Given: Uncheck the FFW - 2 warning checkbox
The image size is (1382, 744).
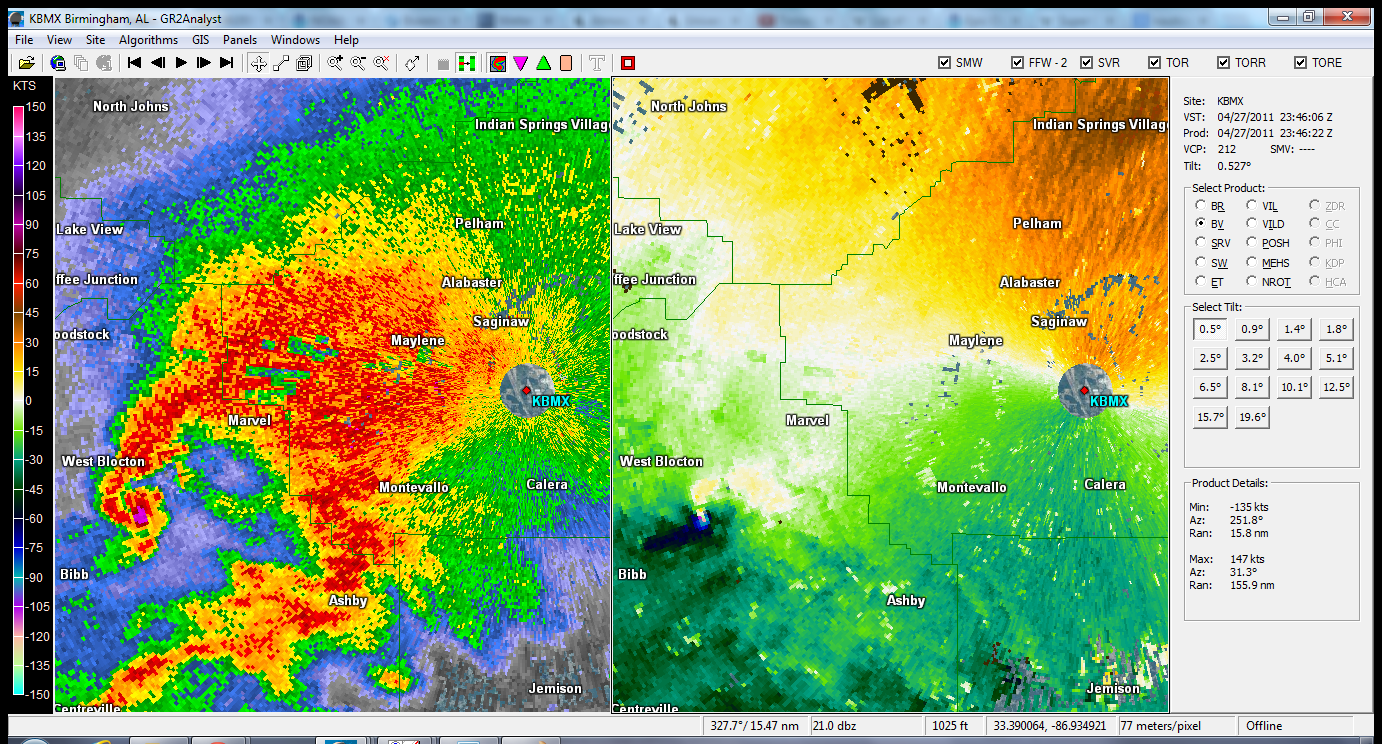Looking at the screenshot, I should [1017, 62].
